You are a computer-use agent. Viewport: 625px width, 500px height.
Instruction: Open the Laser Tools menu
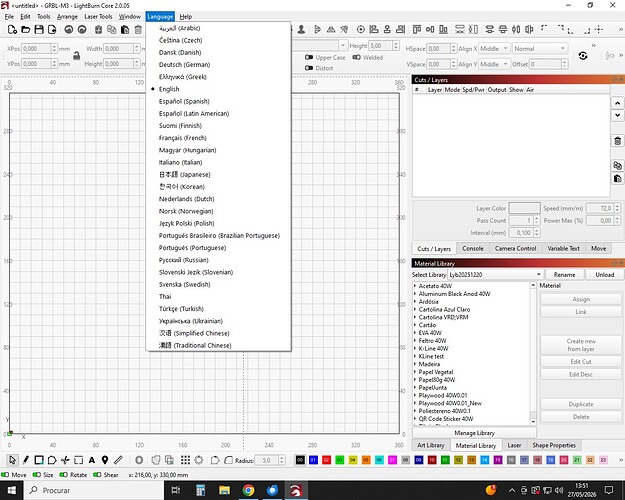98,17
